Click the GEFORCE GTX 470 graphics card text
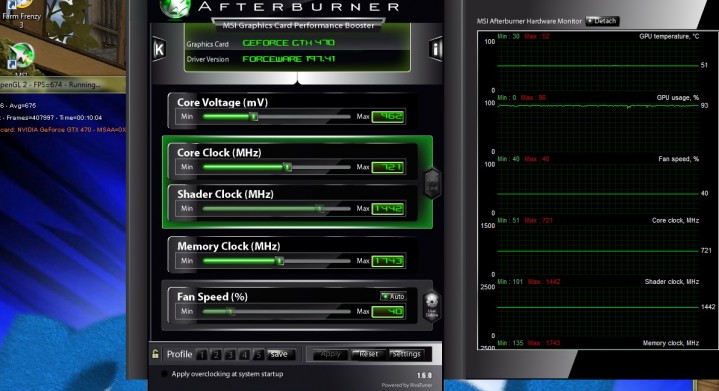The image size is (719, 391). 288,43
